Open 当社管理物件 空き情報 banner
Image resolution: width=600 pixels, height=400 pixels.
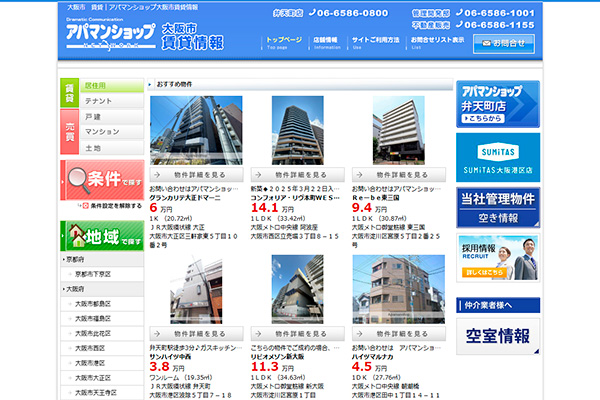pyautogui.click(x=498, y=208)
